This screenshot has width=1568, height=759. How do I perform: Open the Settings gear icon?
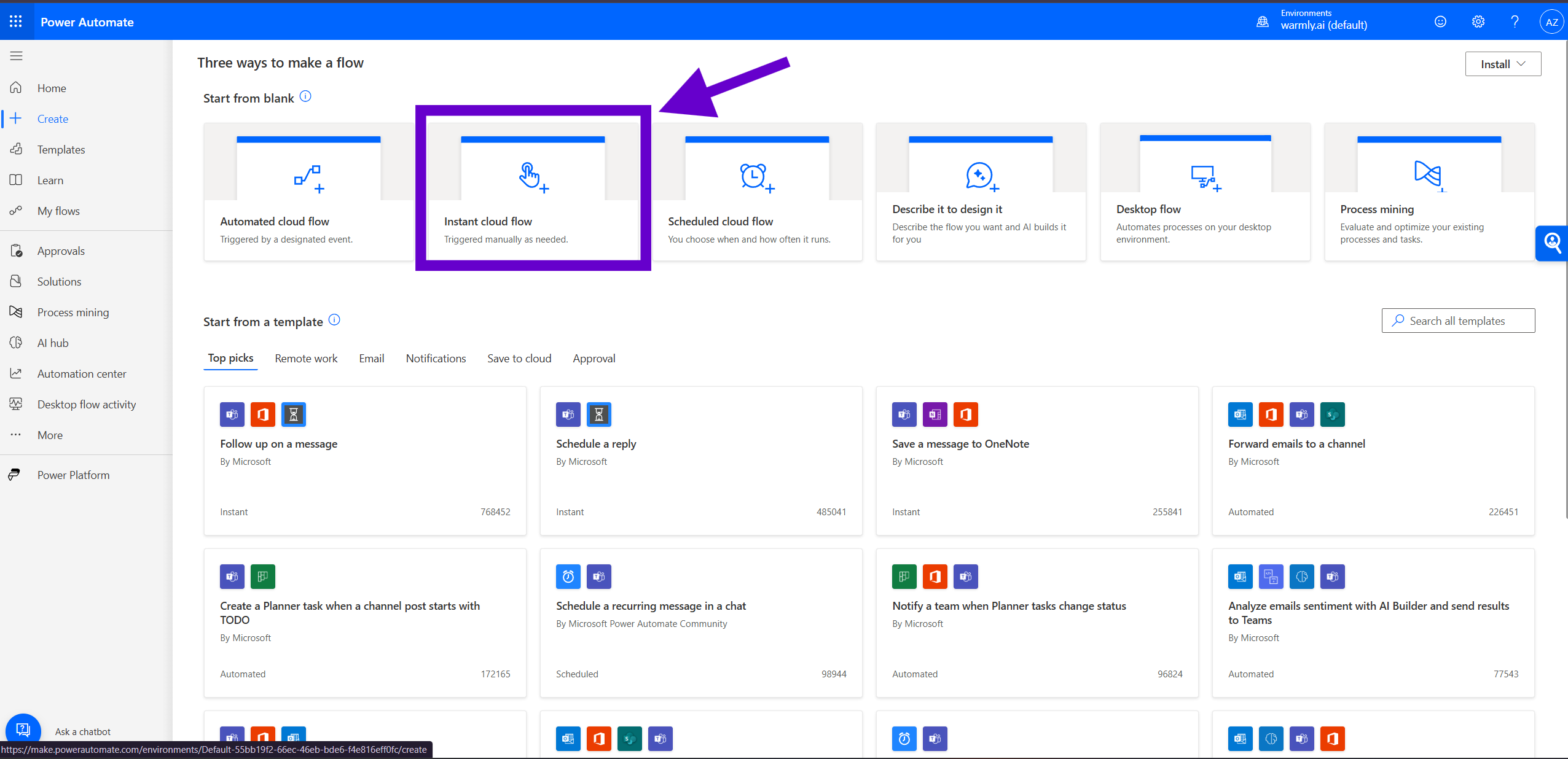tap(1478, 22)
